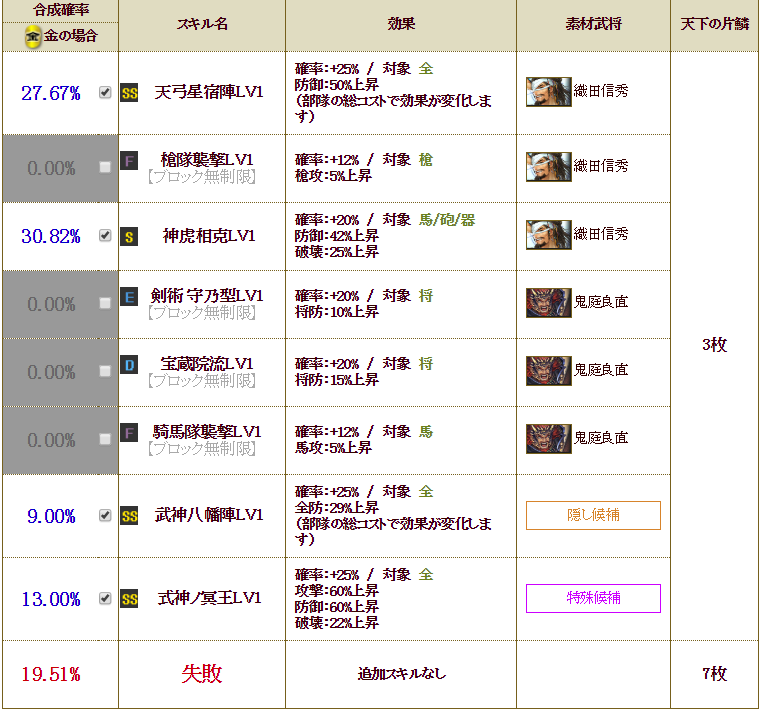Select skill name 式神ノ冥王LV1
This screenshot has width=763, height=709.
pos(209,598)
